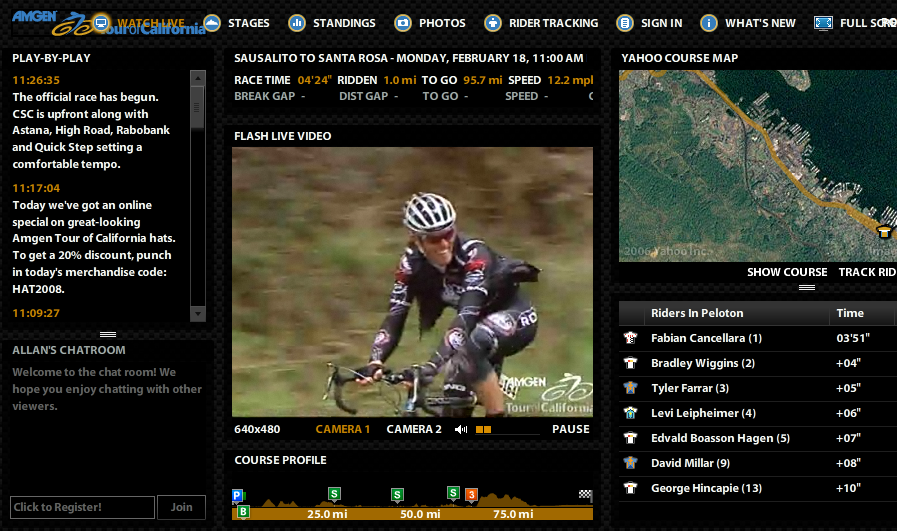Click the blue P marker on course profile
This screenshot has height=531, width=897.
click(237, 495)
